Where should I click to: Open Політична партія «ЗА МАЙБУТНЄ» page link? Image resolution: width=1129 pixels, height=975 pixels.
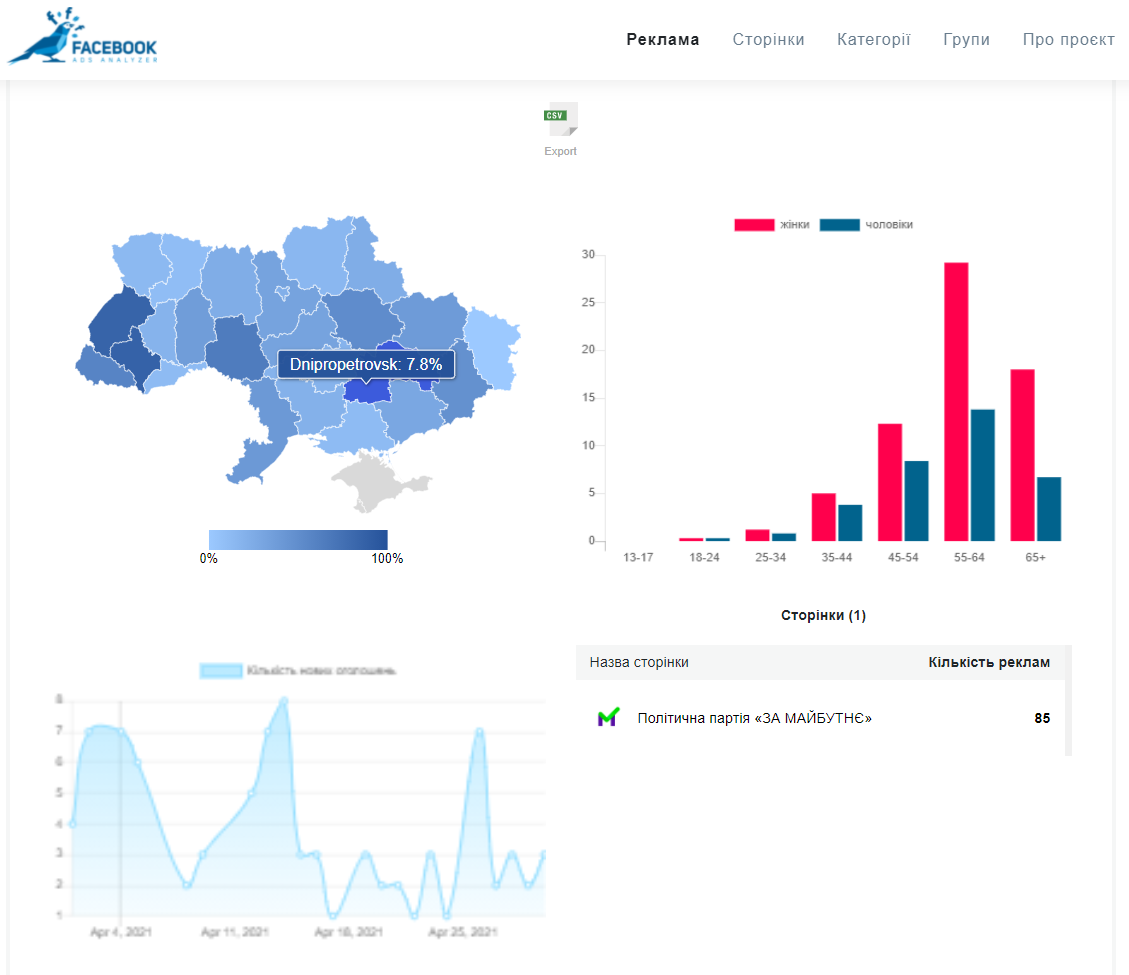[x=754, y=718]
